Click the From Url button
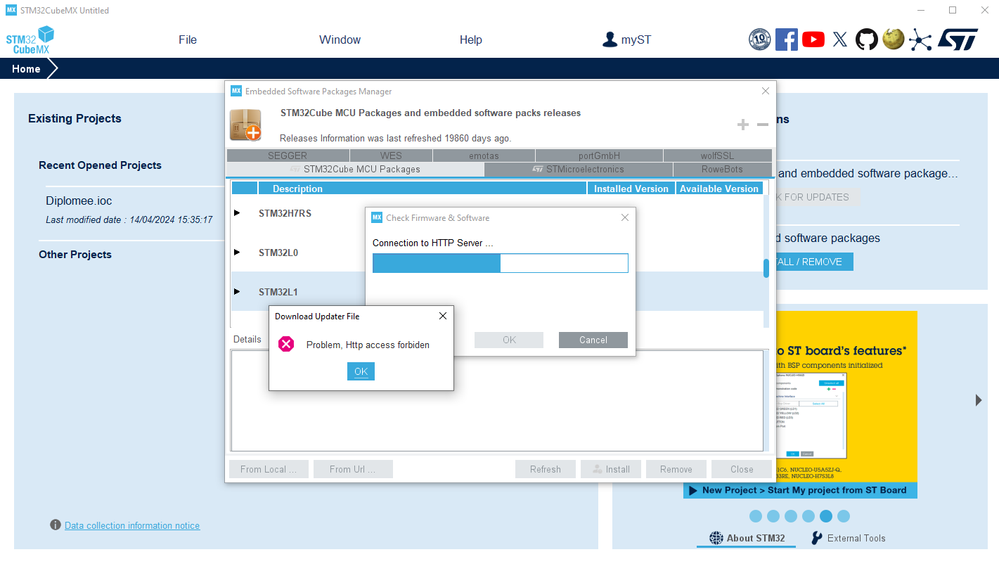The height and width of the screenshot is (562, 999). pos(353,469)
